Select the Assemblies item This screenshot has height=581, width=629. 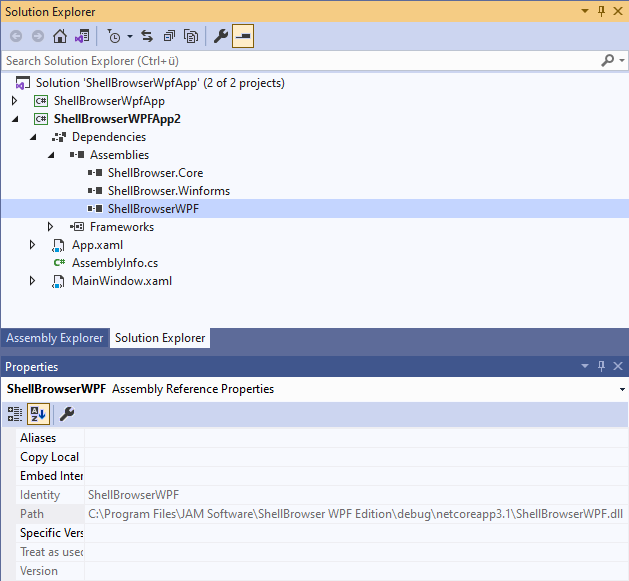pyautogui.click(x=119, y=155)
